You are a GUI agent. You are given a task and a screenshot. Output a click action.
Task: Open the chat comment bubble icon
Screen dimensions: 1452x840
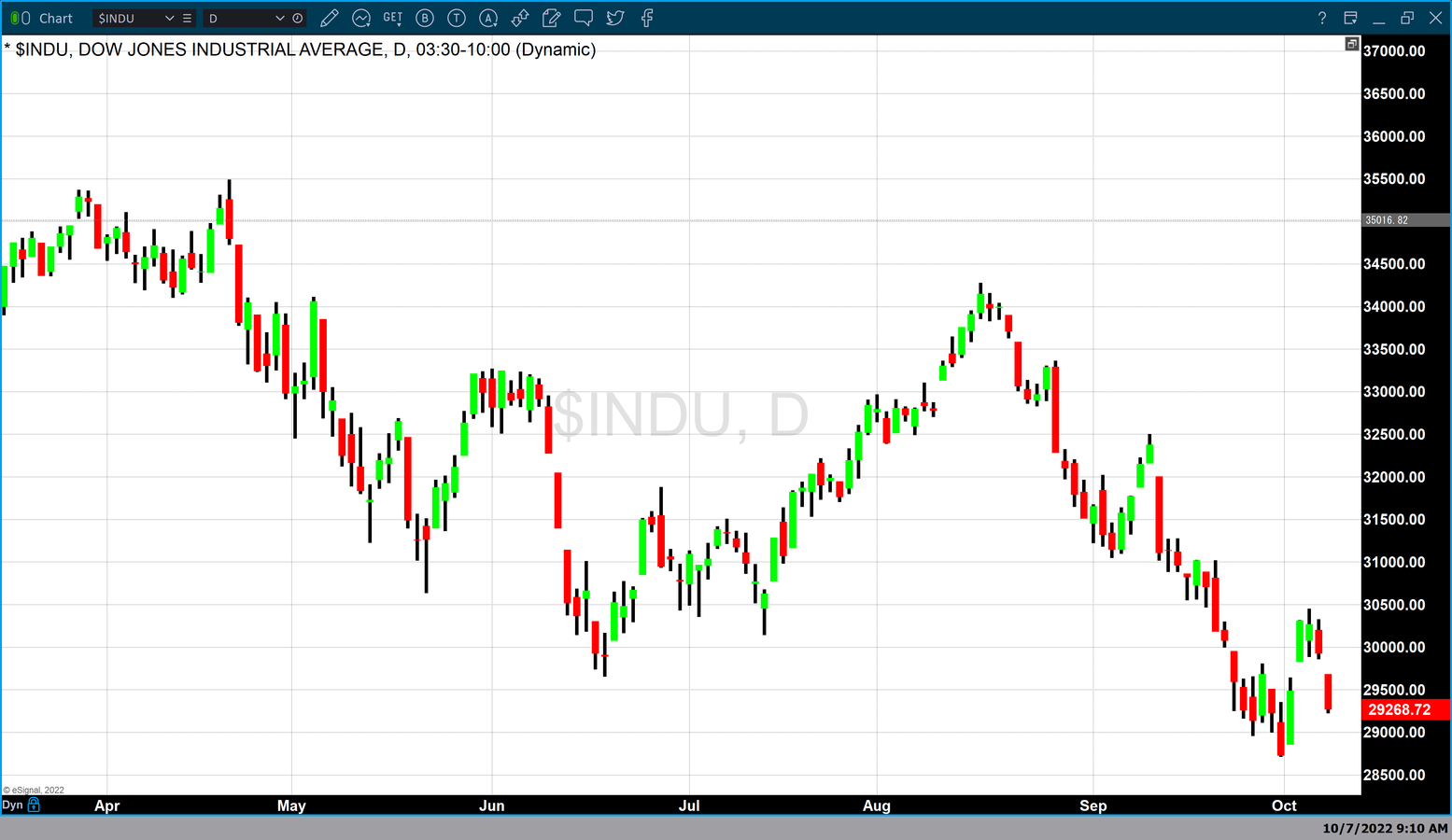tap(584, 18)
